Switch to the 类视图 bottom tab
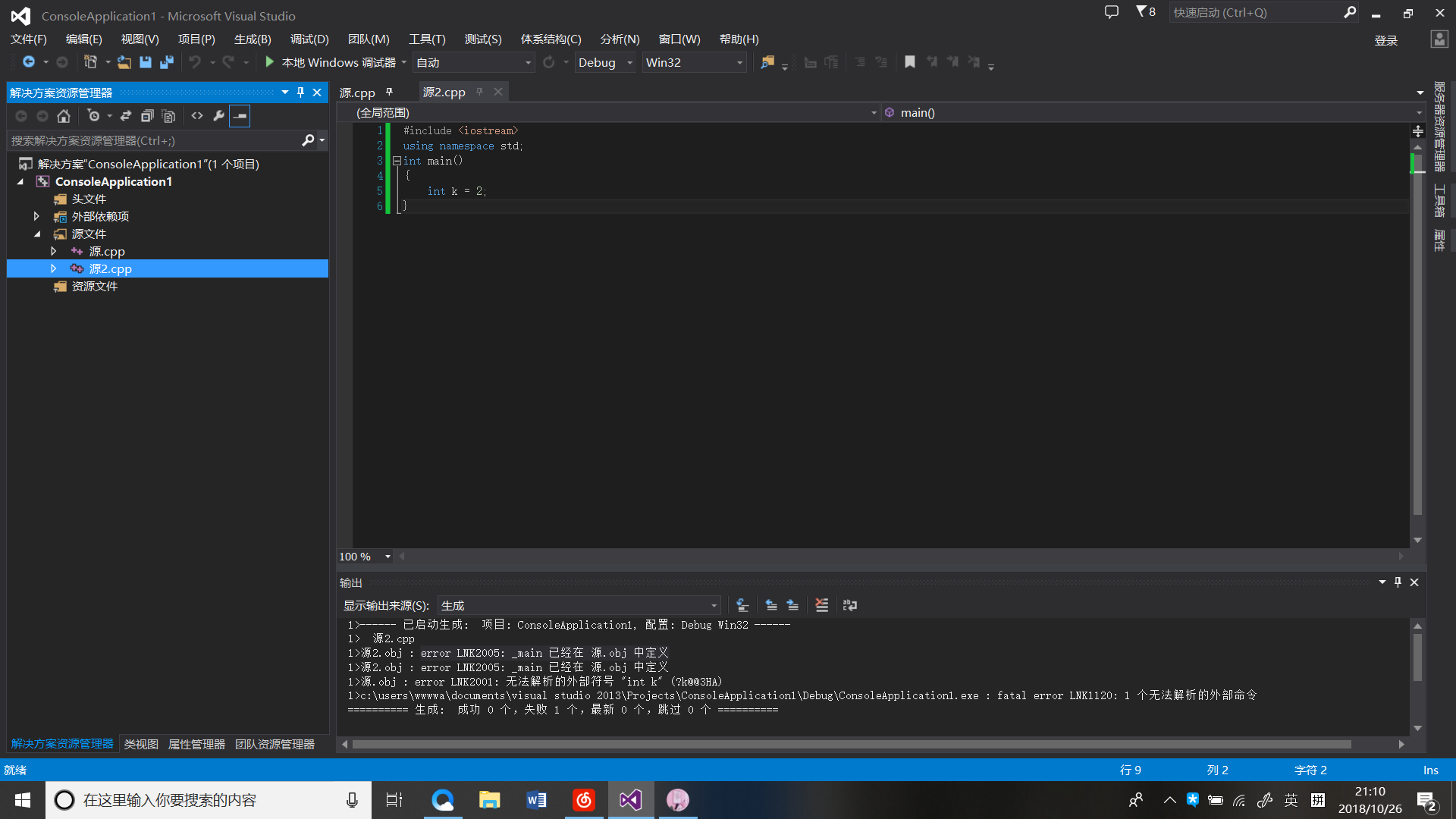 point(141,744)
